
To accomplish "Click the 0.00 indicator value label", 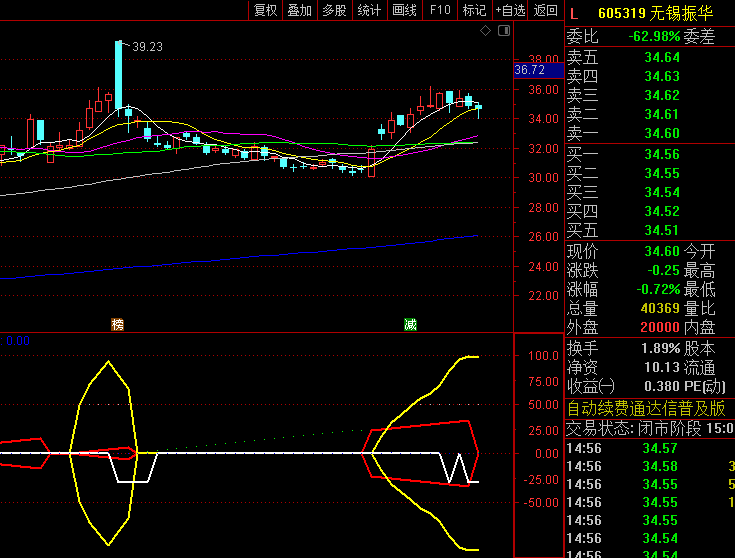I will pyautogui.click(x=18, y=341).
